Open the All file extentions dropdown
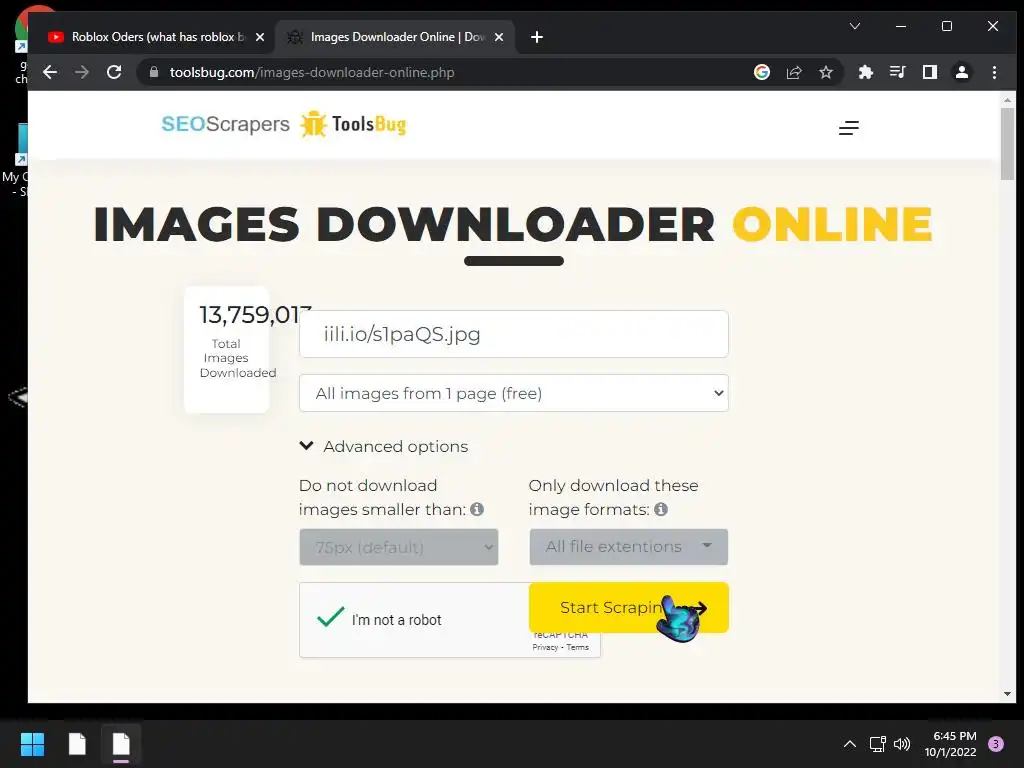 point(628,547)
